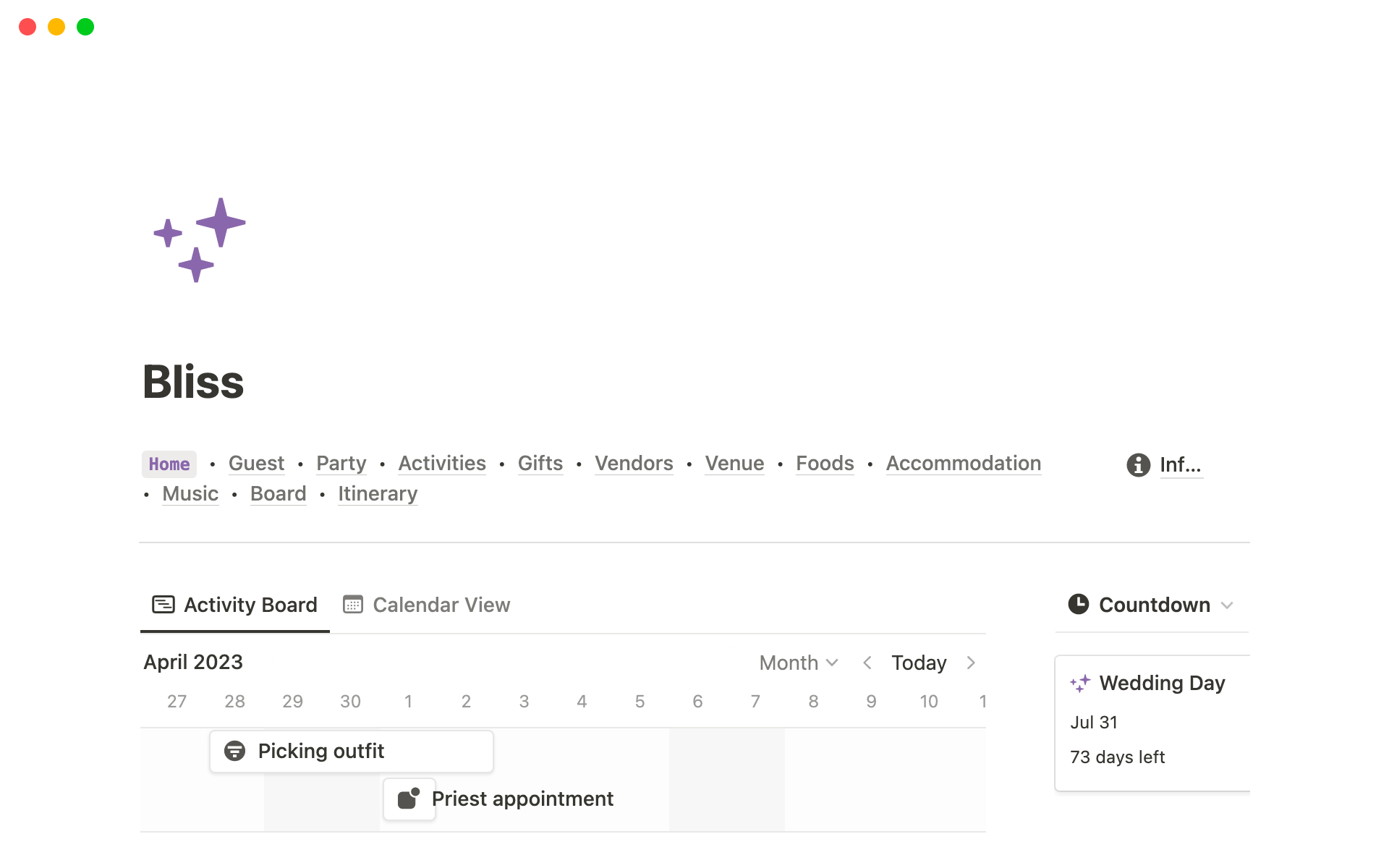Click the purple sparkles page icon
Image resolution: width=1389 pixels, height=868 pixels.
199,239
